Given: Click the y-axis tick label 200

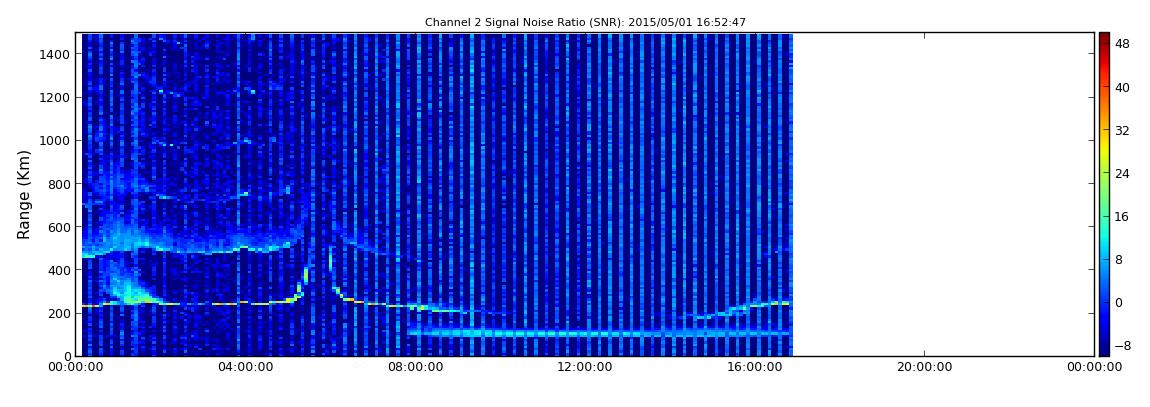Looking at the screenshot, I should click(x=59, y=313).
